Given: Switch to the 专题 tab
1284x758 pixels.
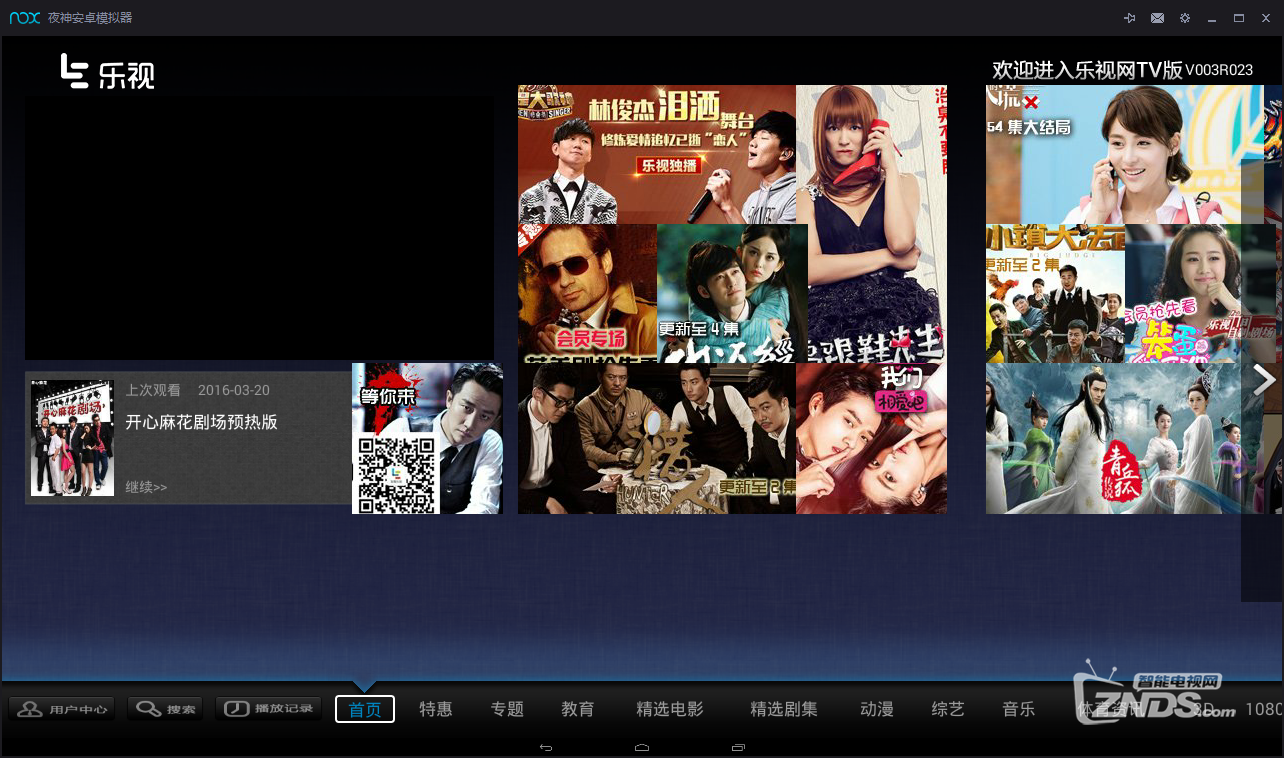Looking at the screenshot, I should coord(507,709).
